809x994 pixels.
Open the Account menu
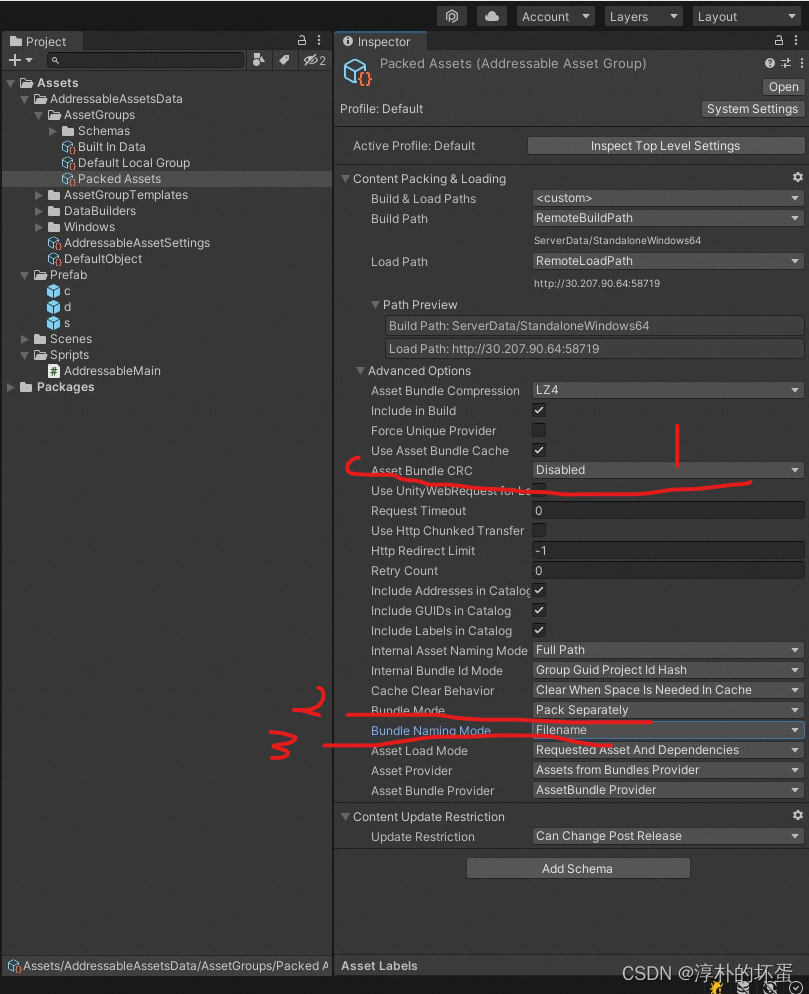point(555,16)
